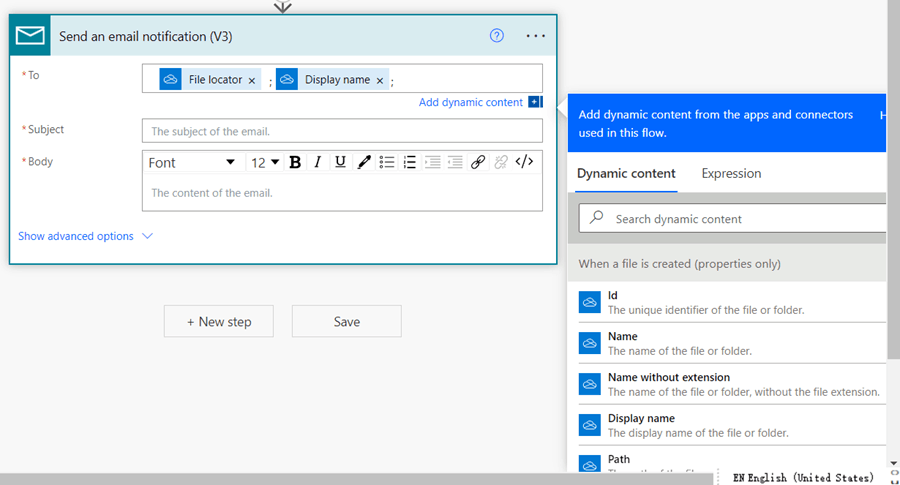Toggle bold formatting
Viewport: 900px width, 485px height.
click(295, 162)
